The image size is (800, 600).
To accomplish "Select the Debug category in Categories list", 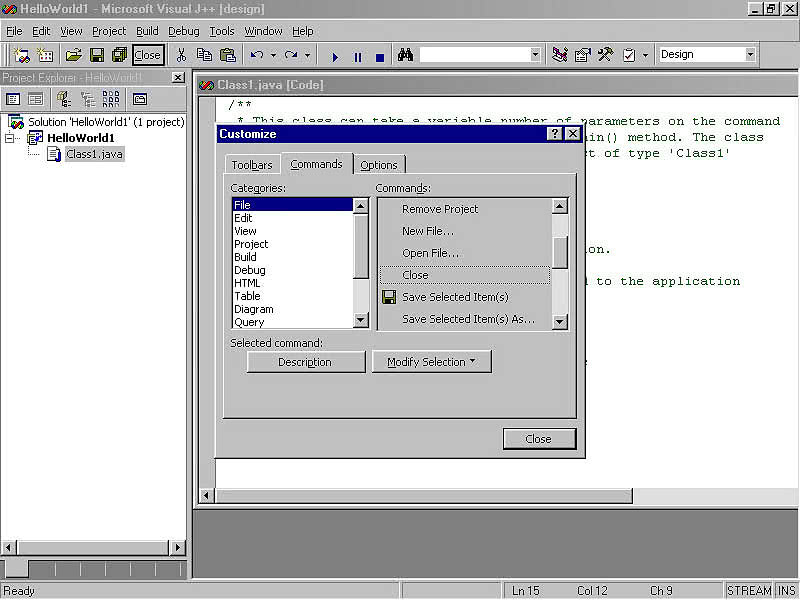I will (x=292, y=270).
